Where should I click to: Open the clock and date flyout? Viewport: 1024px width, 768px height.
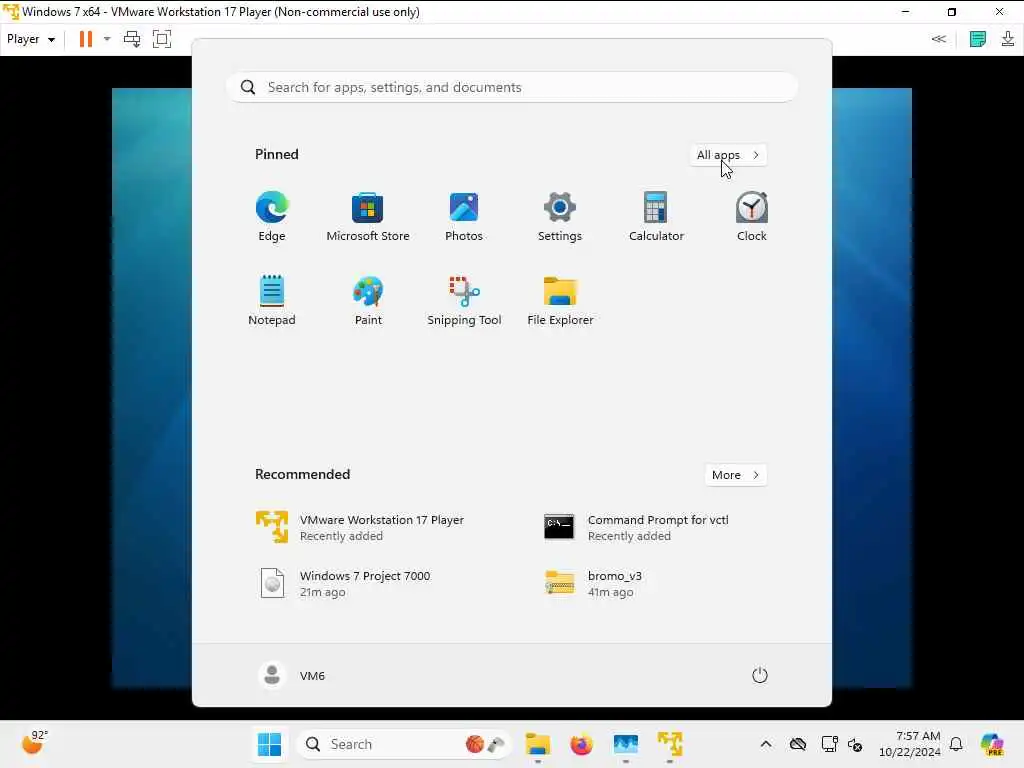[x=909, y=744]
